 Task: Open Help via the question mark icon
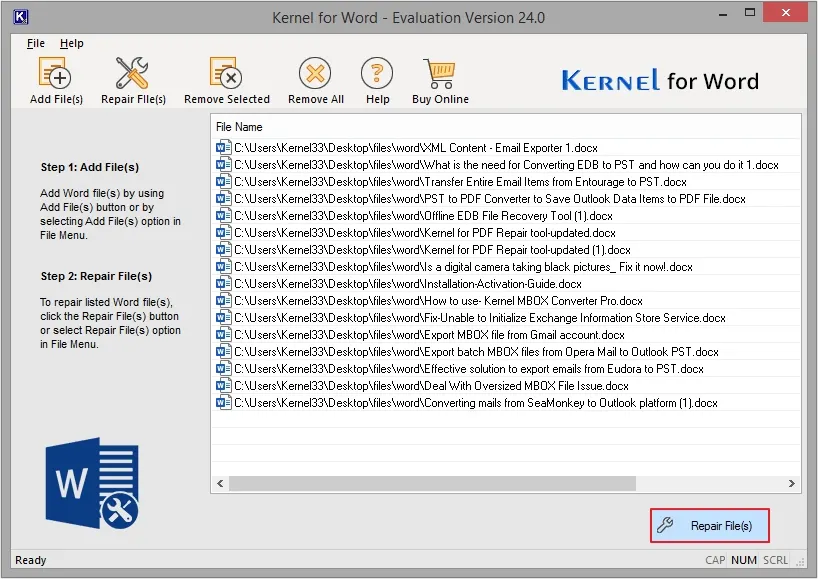click(377, 73)
